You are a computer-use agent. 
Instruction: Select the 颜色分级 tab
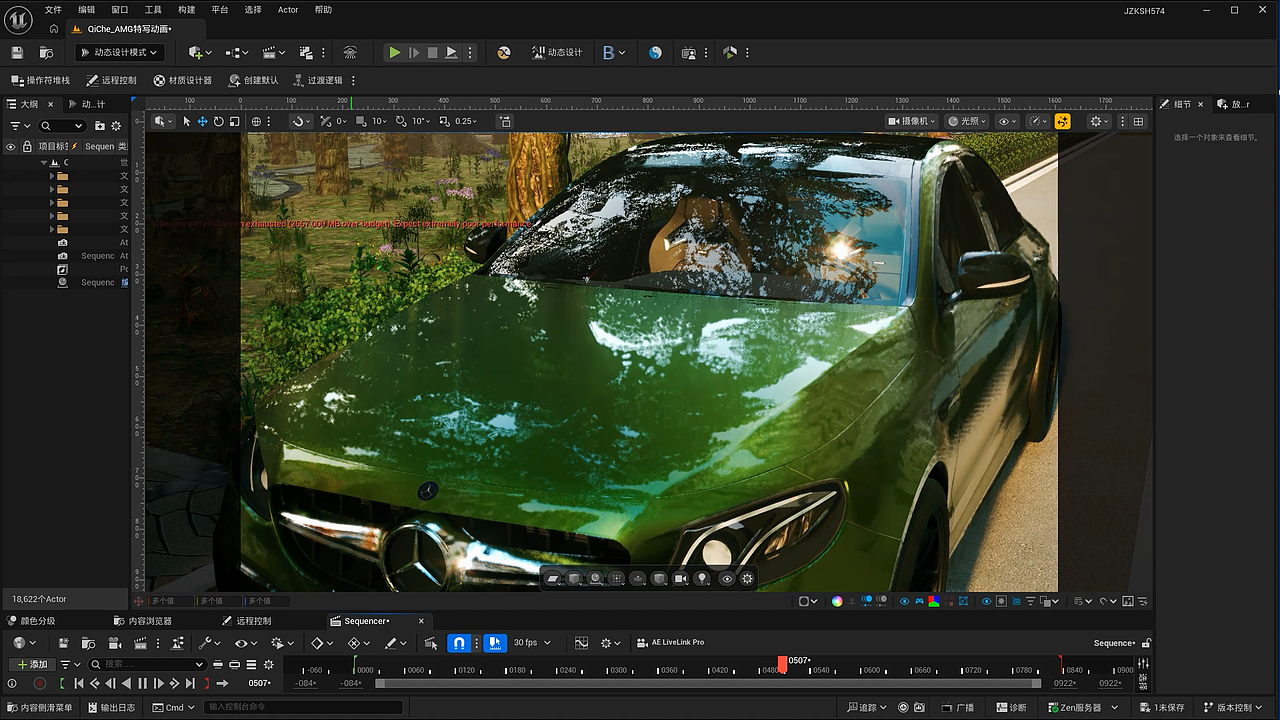(31, 621)
